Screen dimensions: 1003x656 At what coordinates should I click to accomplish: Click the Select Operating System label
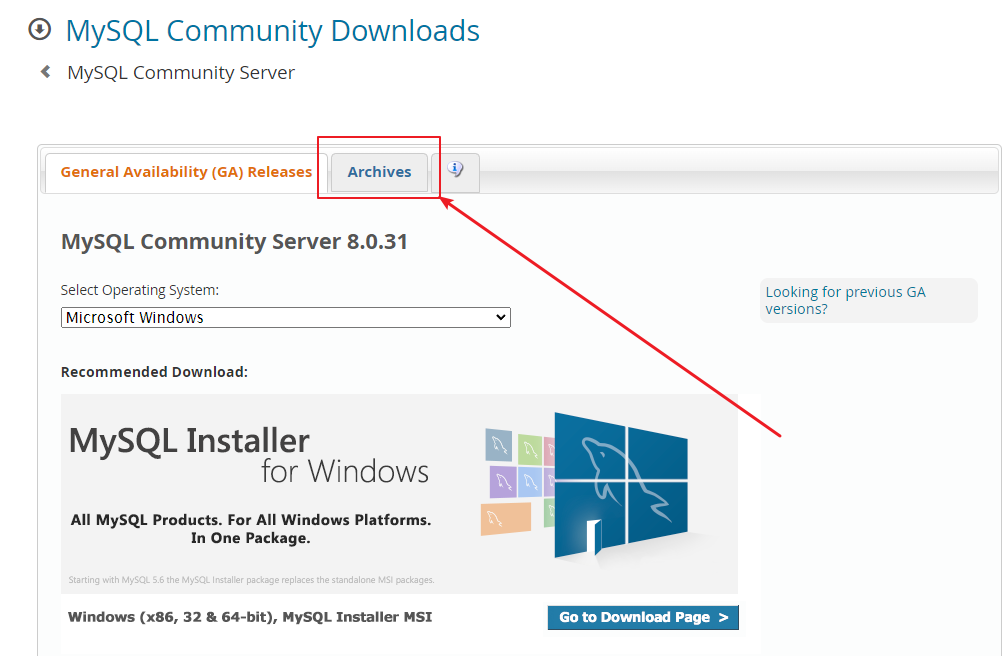click(139, 290)
